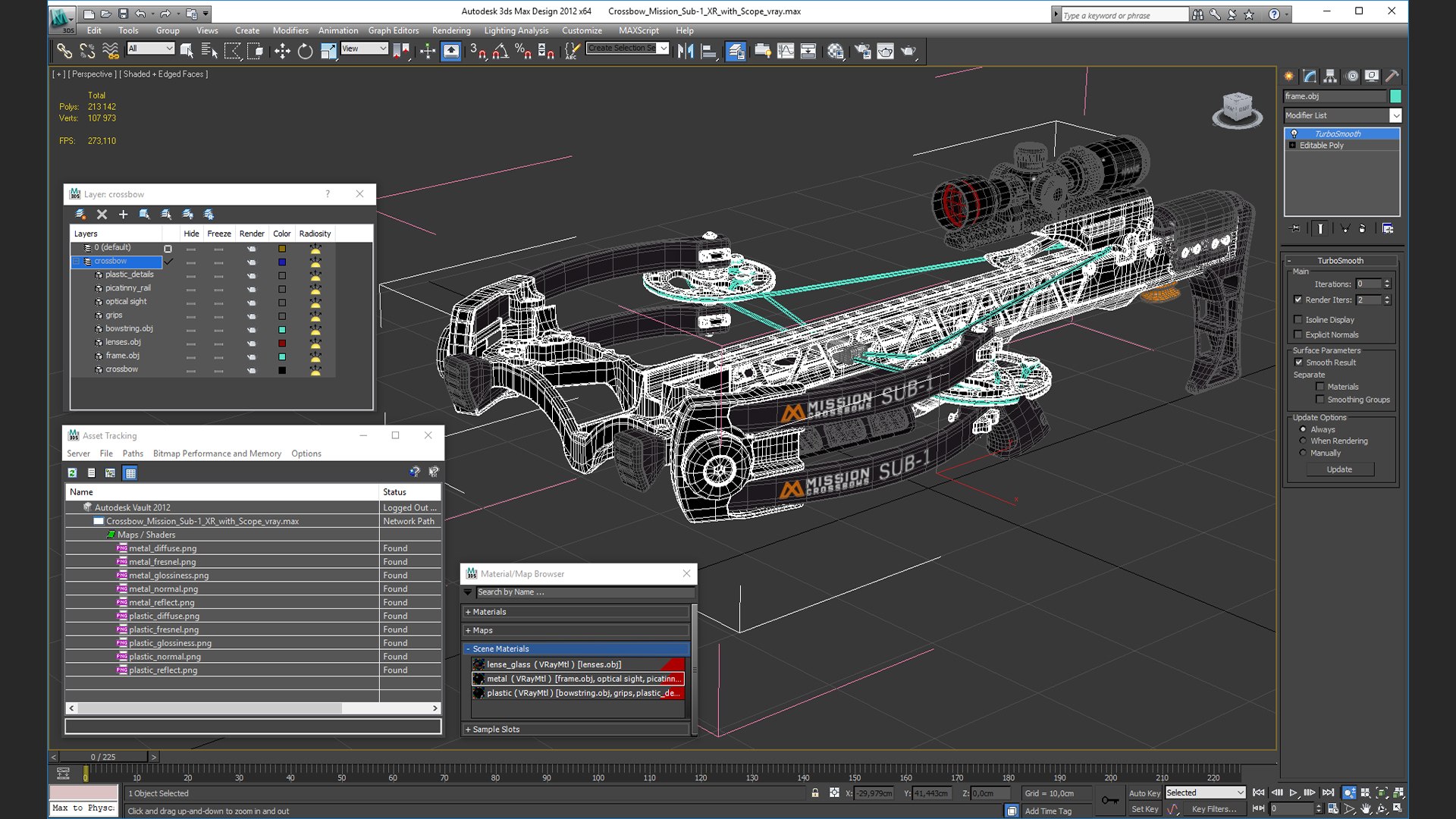Click lenses.obj red layer color swatch
Screen dimensions: 1456x819
coord(282,343)
